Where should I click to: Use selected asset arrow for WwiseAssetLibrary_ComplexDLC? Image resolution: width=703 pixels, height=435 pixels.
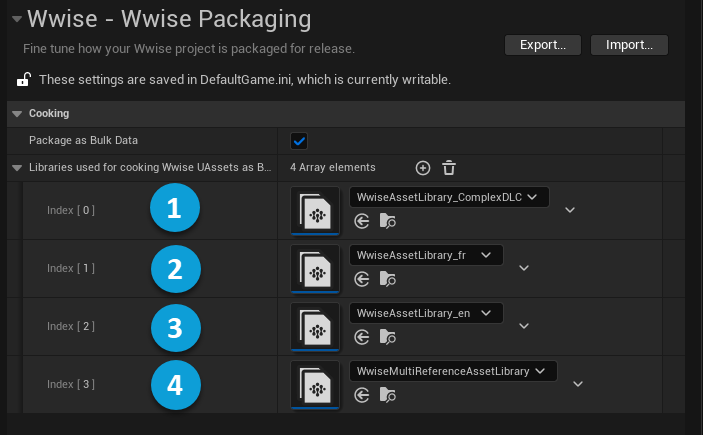tap(362, 221)
